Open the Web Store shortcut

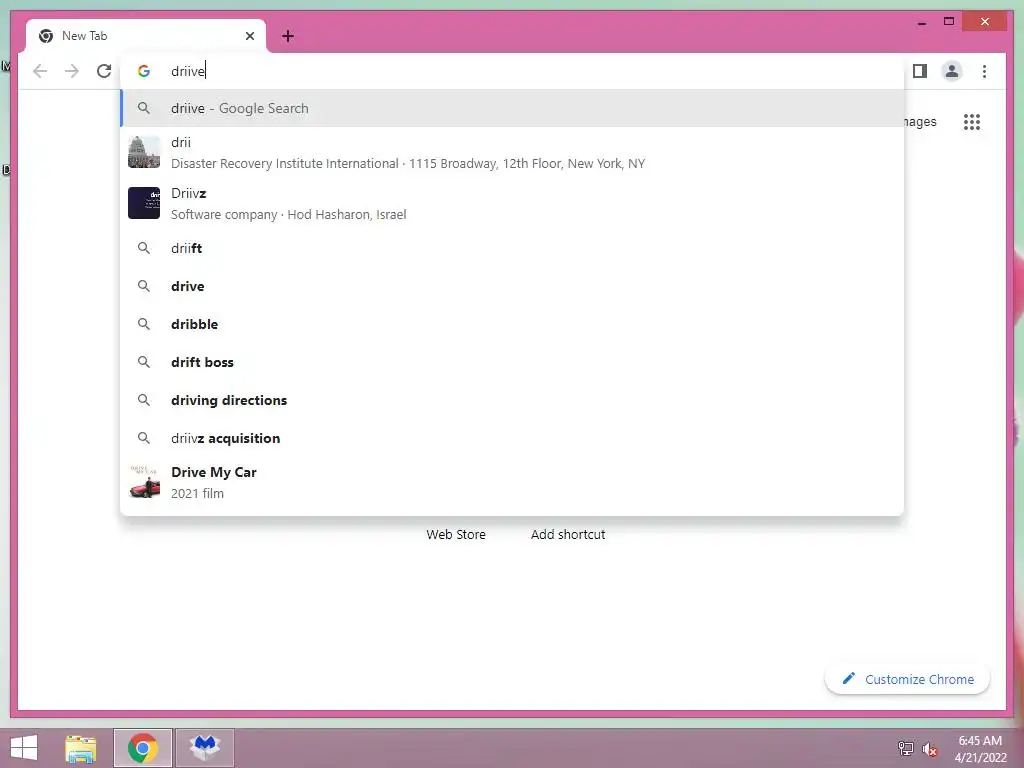[x=456, y=534]
